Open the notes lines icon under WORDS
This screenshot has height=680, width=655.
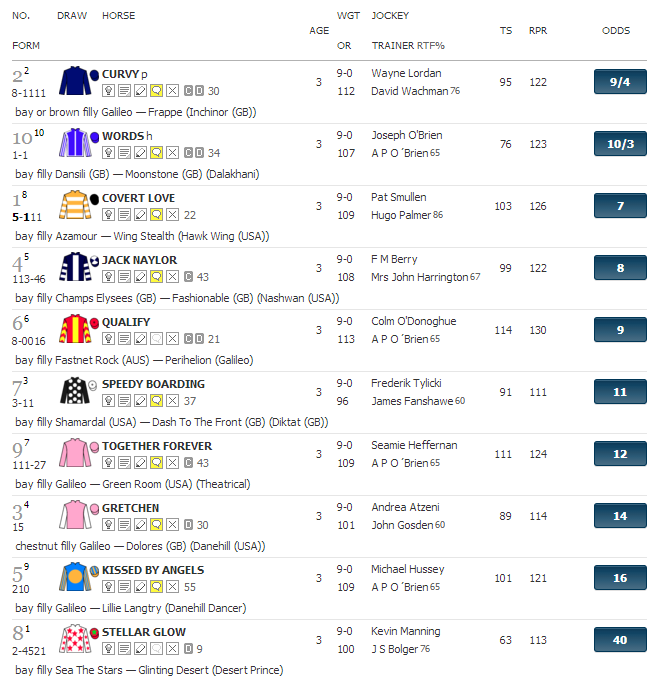(x=124, y=153)
